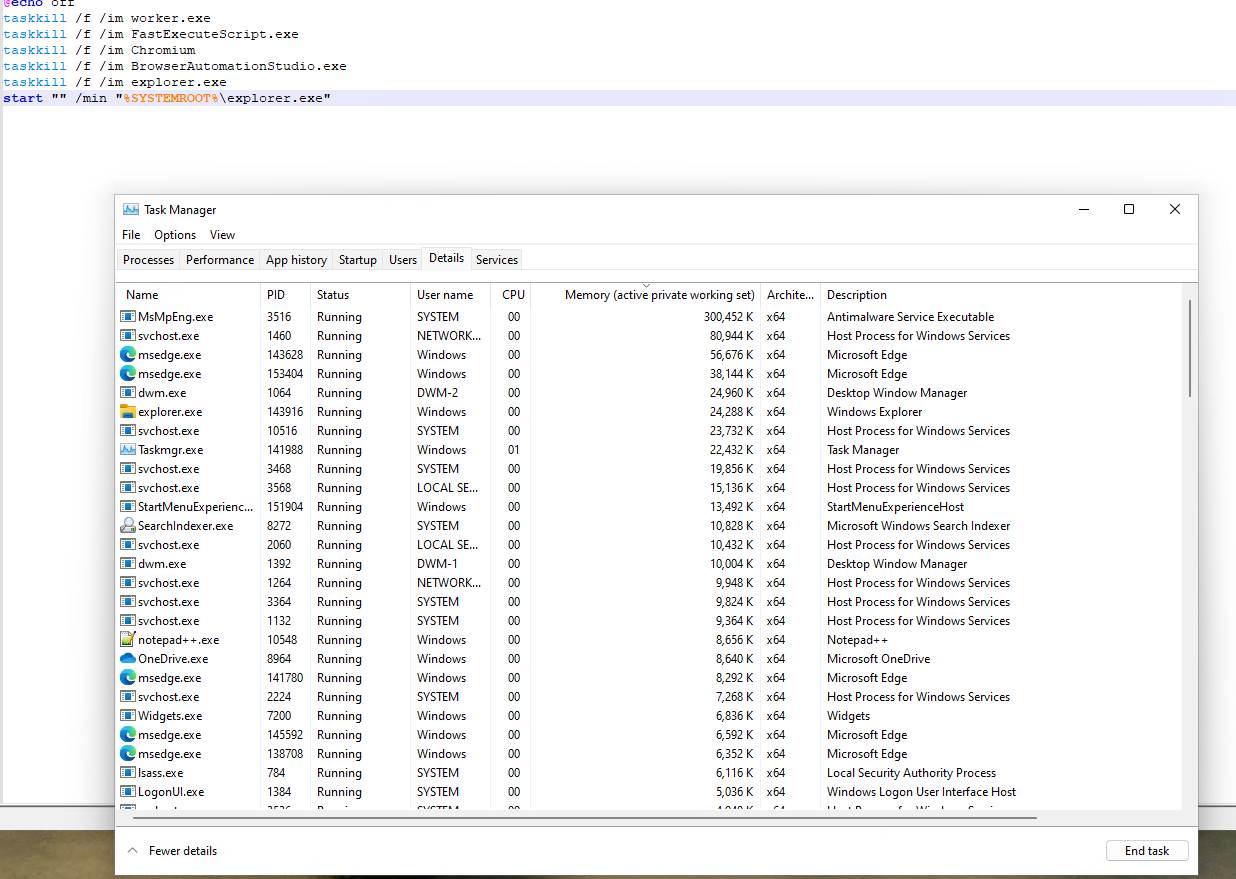The height and width of the screenshot is (879, 1236).
Task: Switch to the Performance tab
Action: pyautogui.click(x=219, y=259)
